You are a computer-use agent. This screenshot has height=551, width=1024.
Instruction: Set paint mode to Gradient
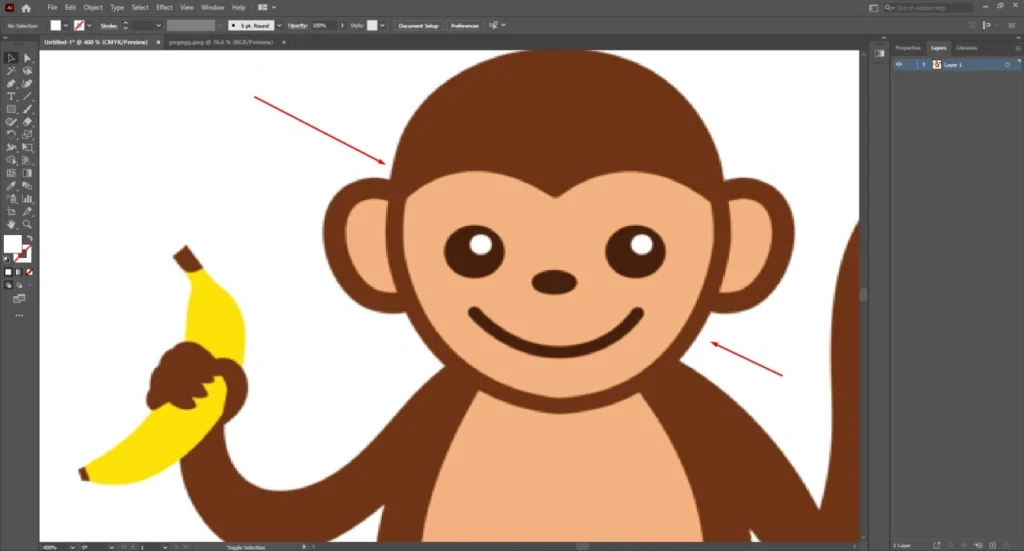19,272
